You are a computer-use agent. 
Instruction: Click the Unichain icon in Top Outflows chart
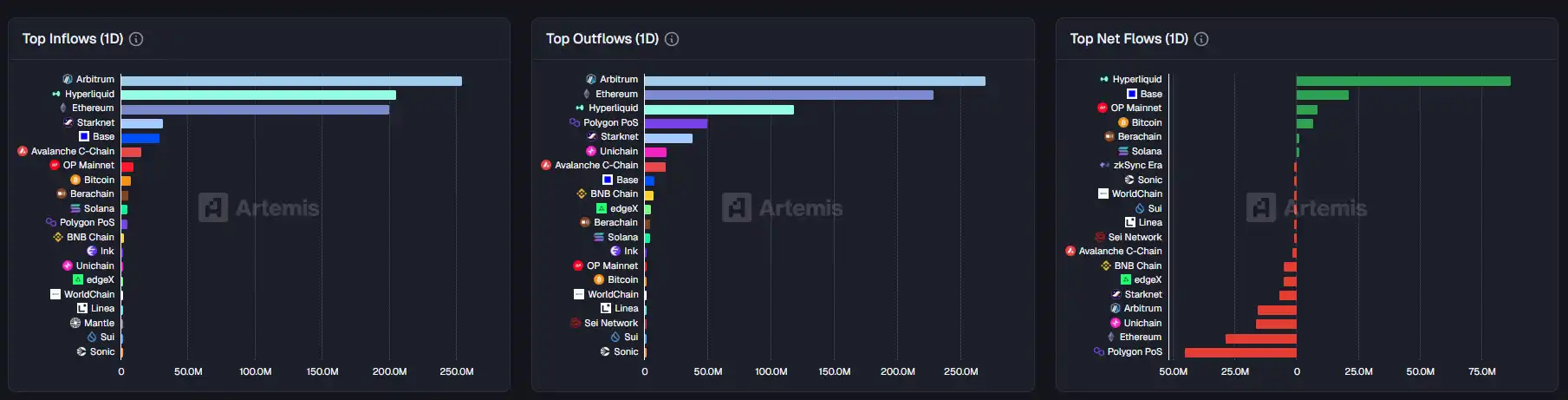click(591, 151)
